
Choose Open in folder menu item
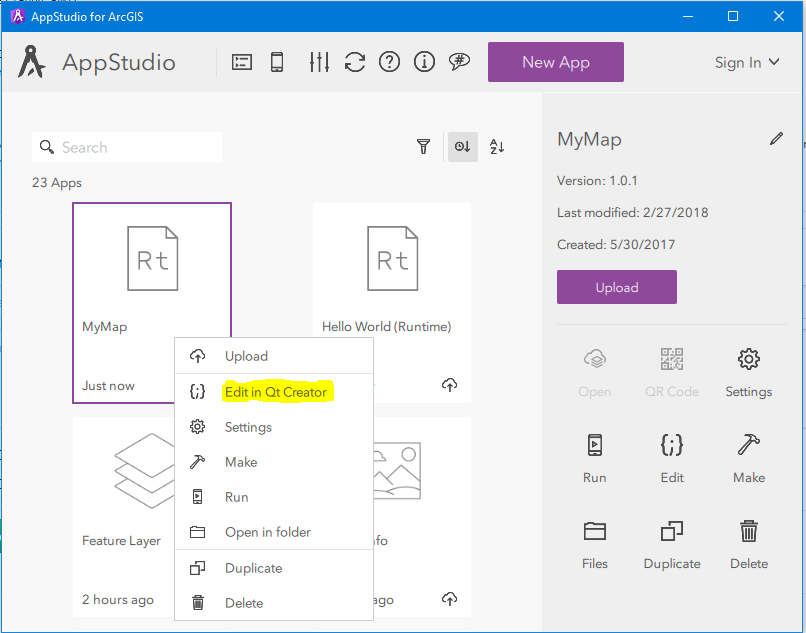[274, 532]
